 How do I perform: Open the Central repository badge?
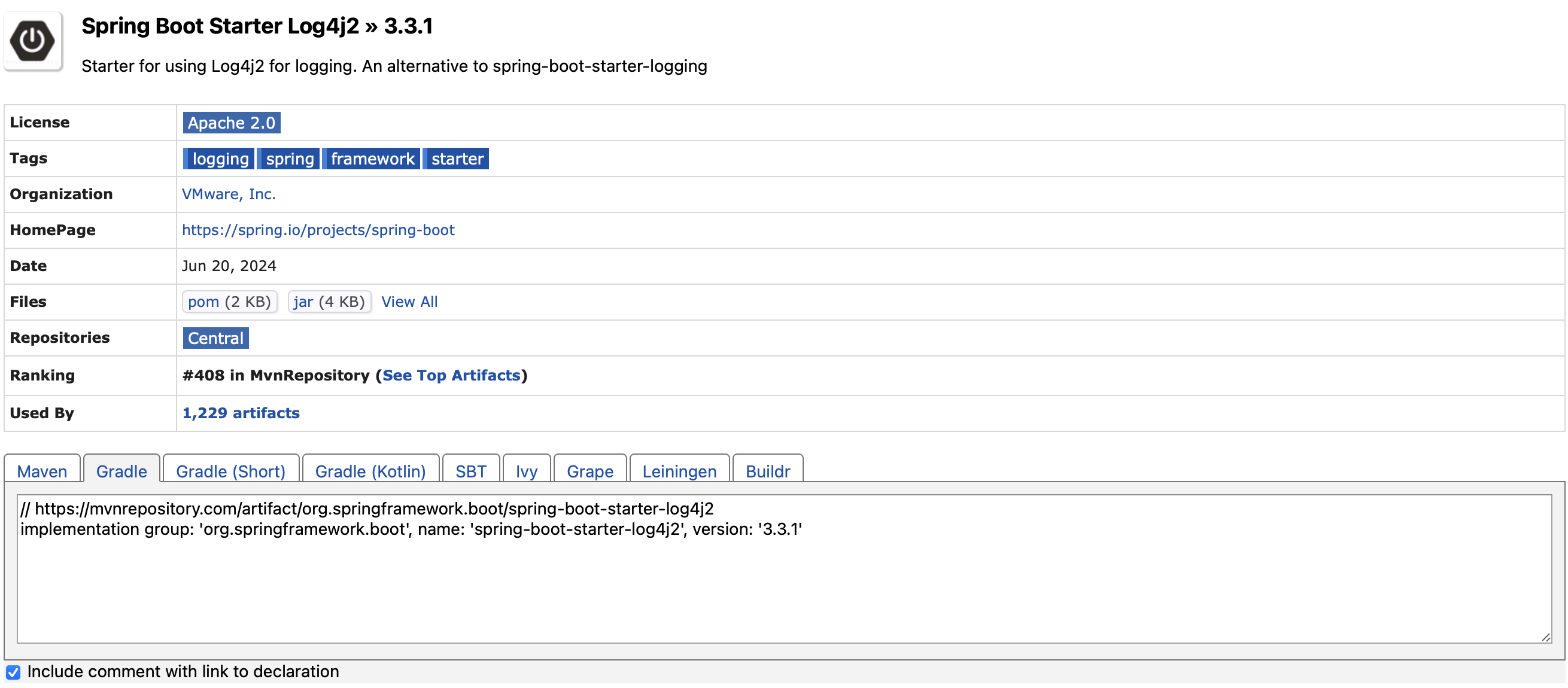point(215,338)
